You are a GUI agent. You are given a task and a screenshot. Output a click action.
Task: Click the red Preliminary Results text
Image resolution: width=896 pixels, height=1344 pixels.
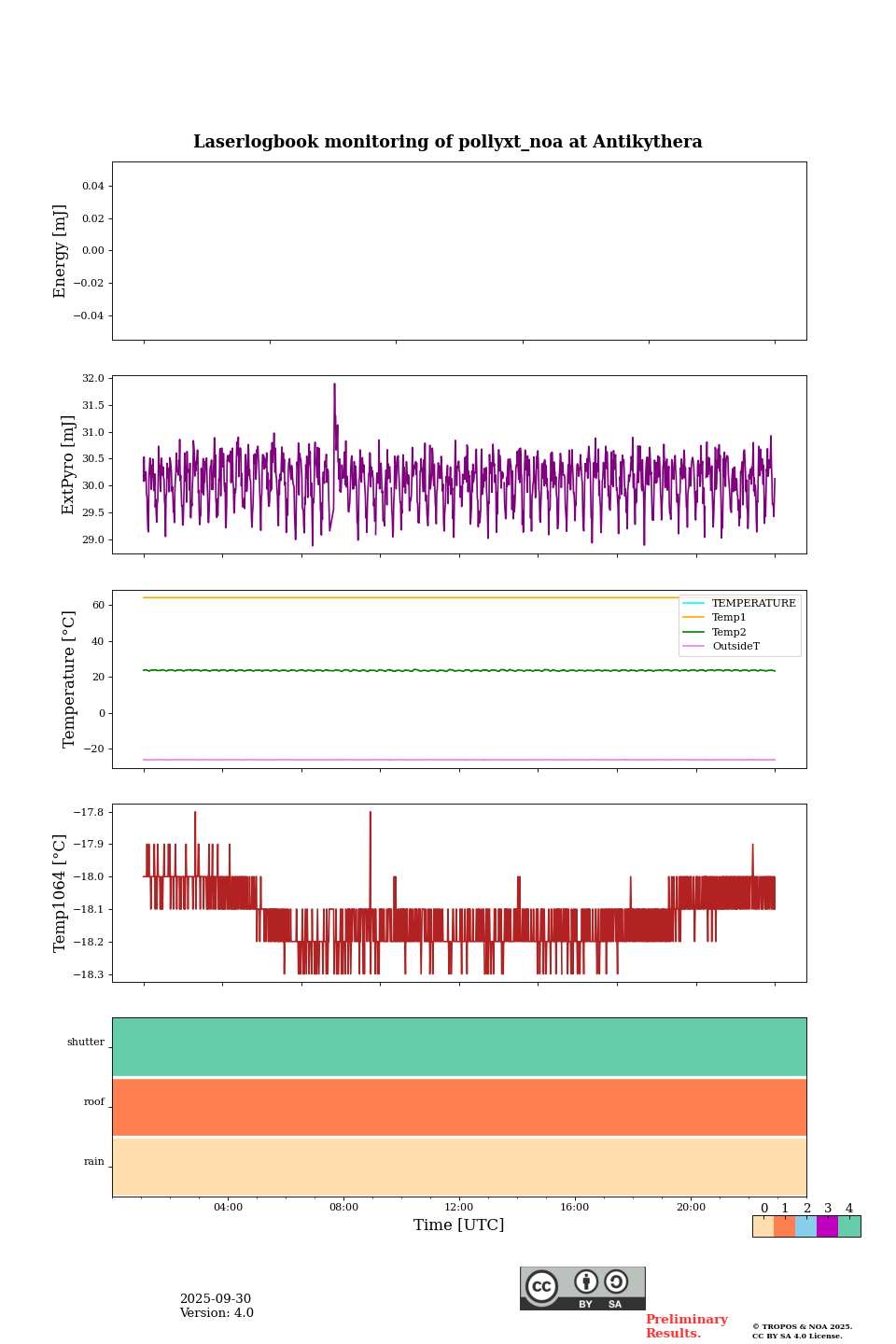(686, 1326)
